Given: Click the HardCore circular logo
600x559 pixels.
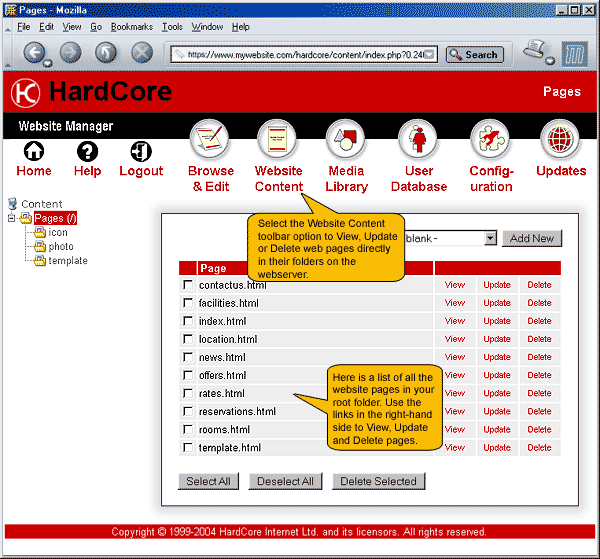Looking at the screenshot, I should [26, 93].
